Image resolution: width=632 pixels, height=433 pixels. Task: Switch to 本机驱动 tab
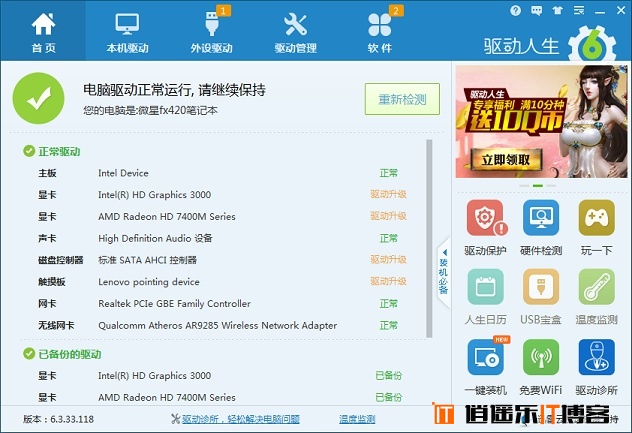pyautogui.click(x=127, y=32)
